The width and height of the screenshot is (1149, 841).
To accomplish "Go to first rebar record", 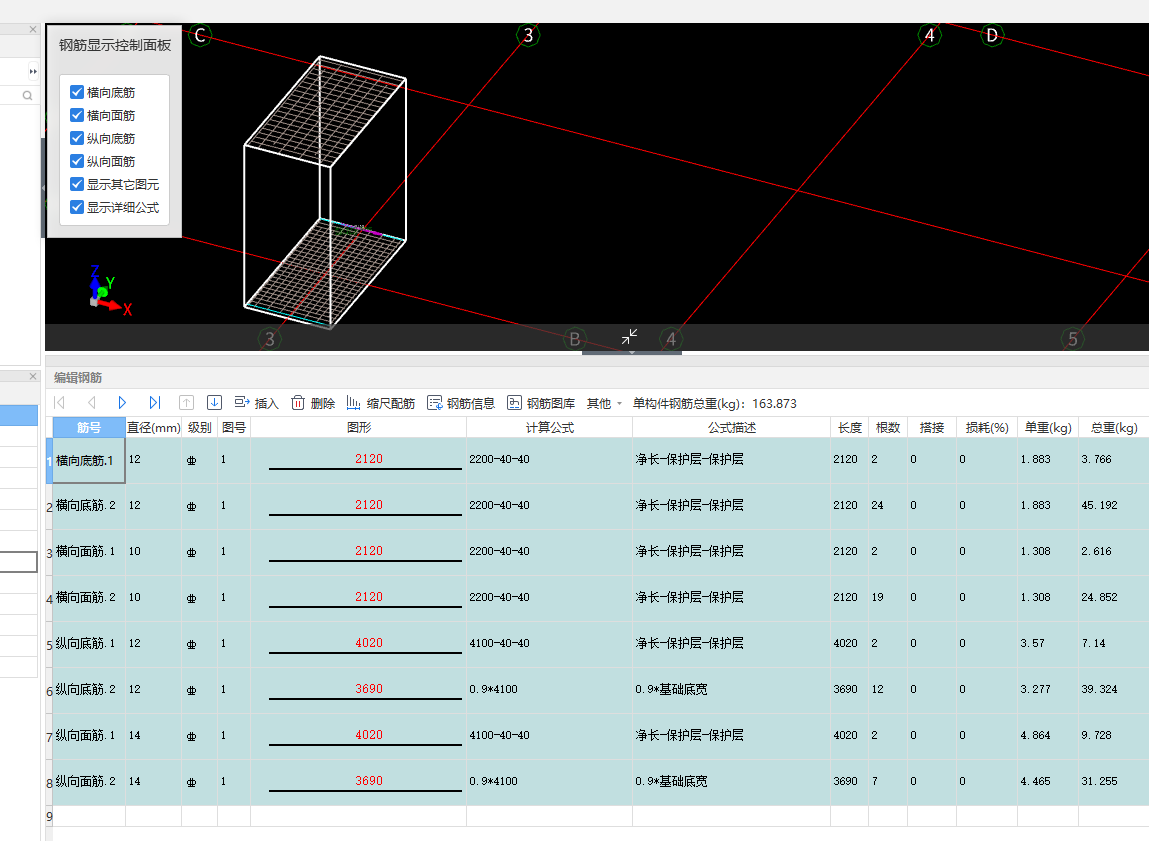I will pos(60,403).
